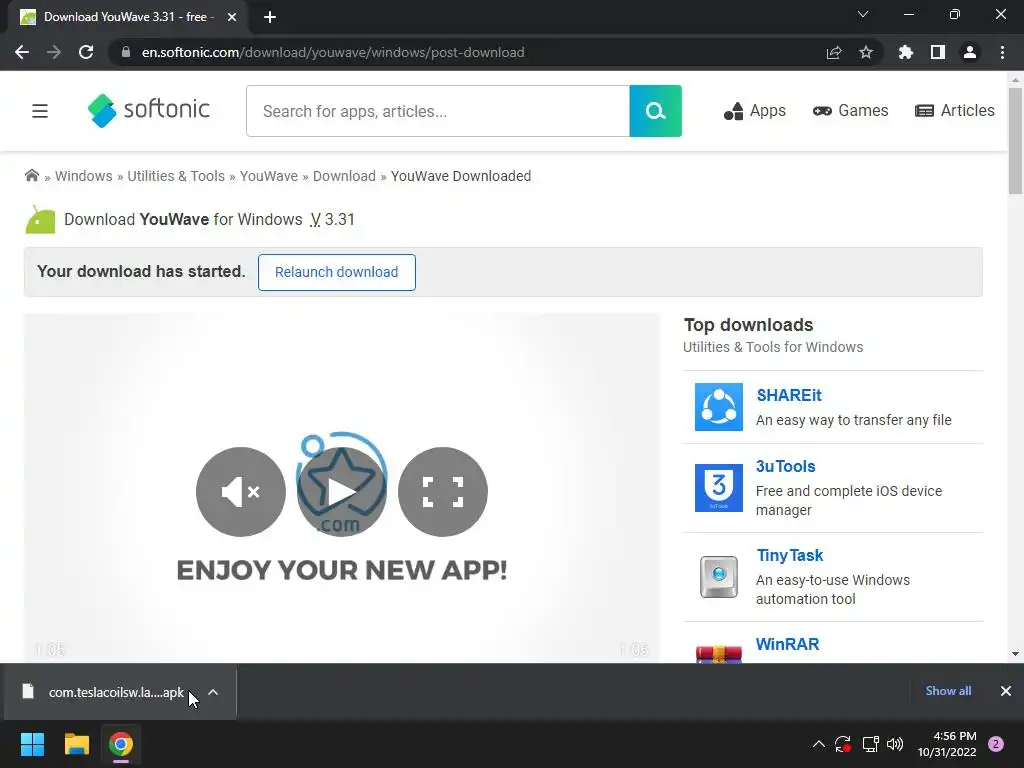Go back to the previous page

coord(22,52)
